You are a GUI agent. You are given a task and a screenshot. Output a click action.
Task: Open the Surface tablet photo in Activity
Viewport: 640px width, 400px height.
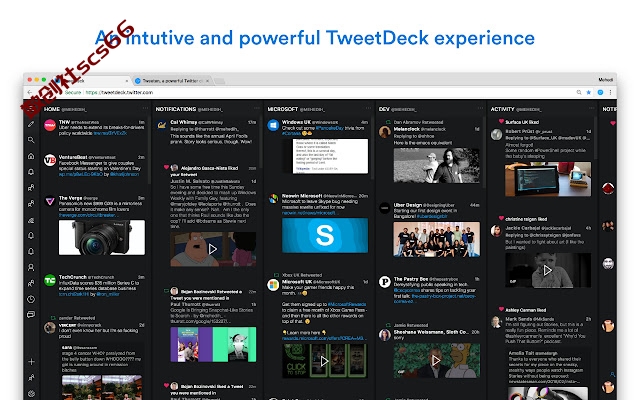(548, 180)
